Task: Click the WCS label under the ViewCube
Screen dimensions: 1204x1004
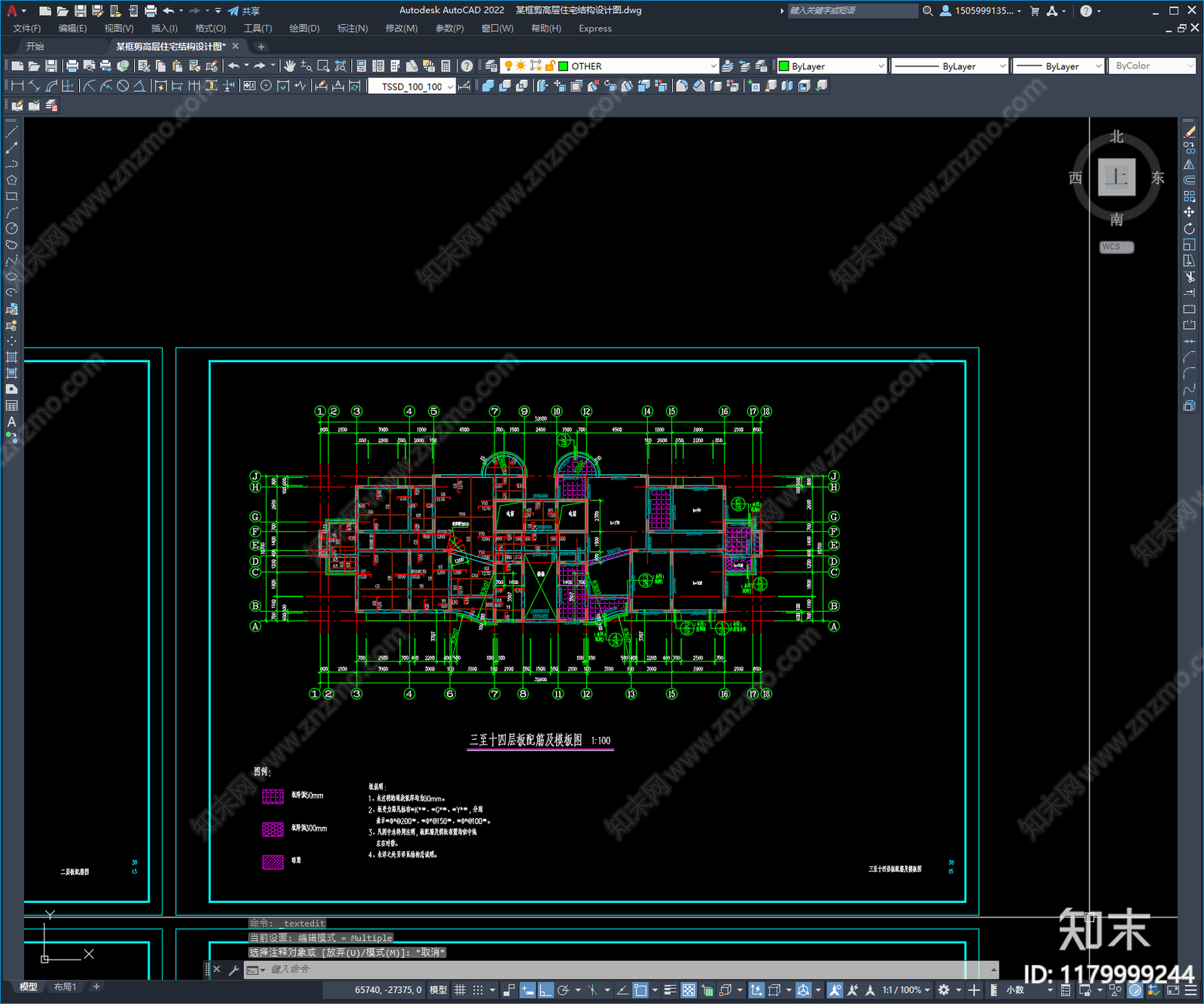Action: click(1116, 247)
